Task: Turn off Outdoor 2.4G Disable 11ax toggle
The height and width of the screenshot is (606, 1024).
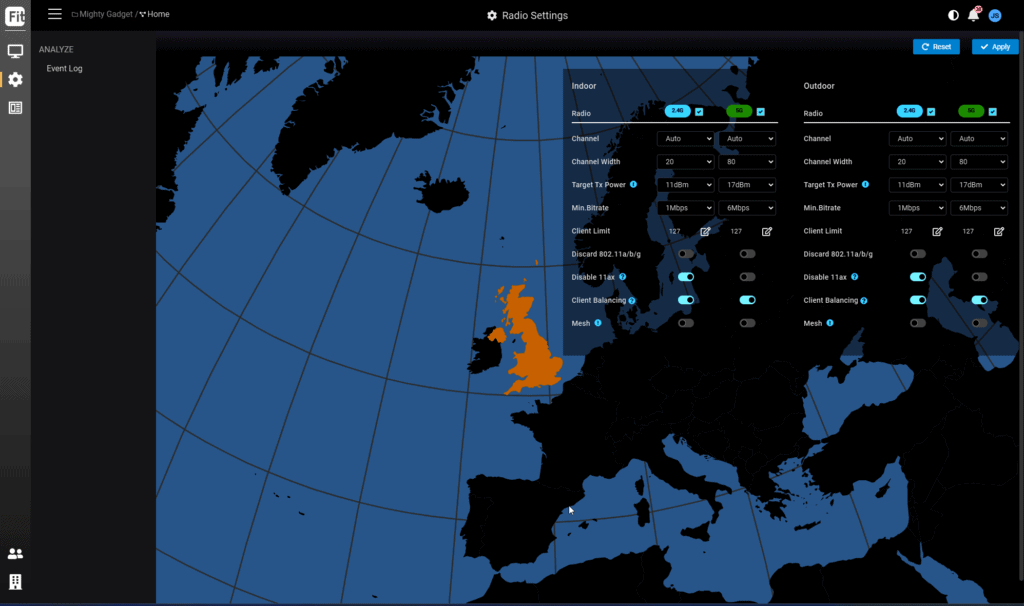Action: [917, 277]
